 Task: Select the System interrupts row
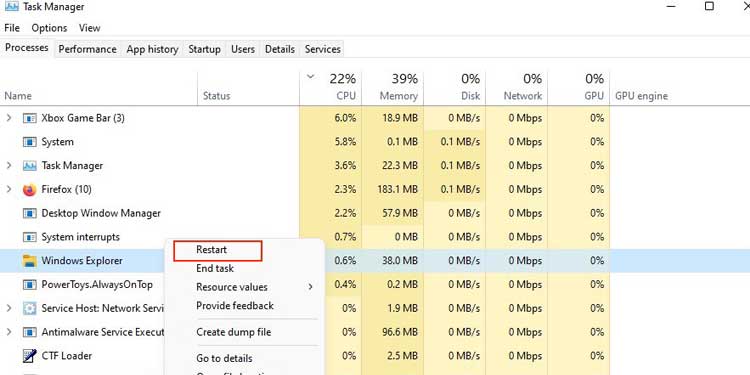coord(375,237)
